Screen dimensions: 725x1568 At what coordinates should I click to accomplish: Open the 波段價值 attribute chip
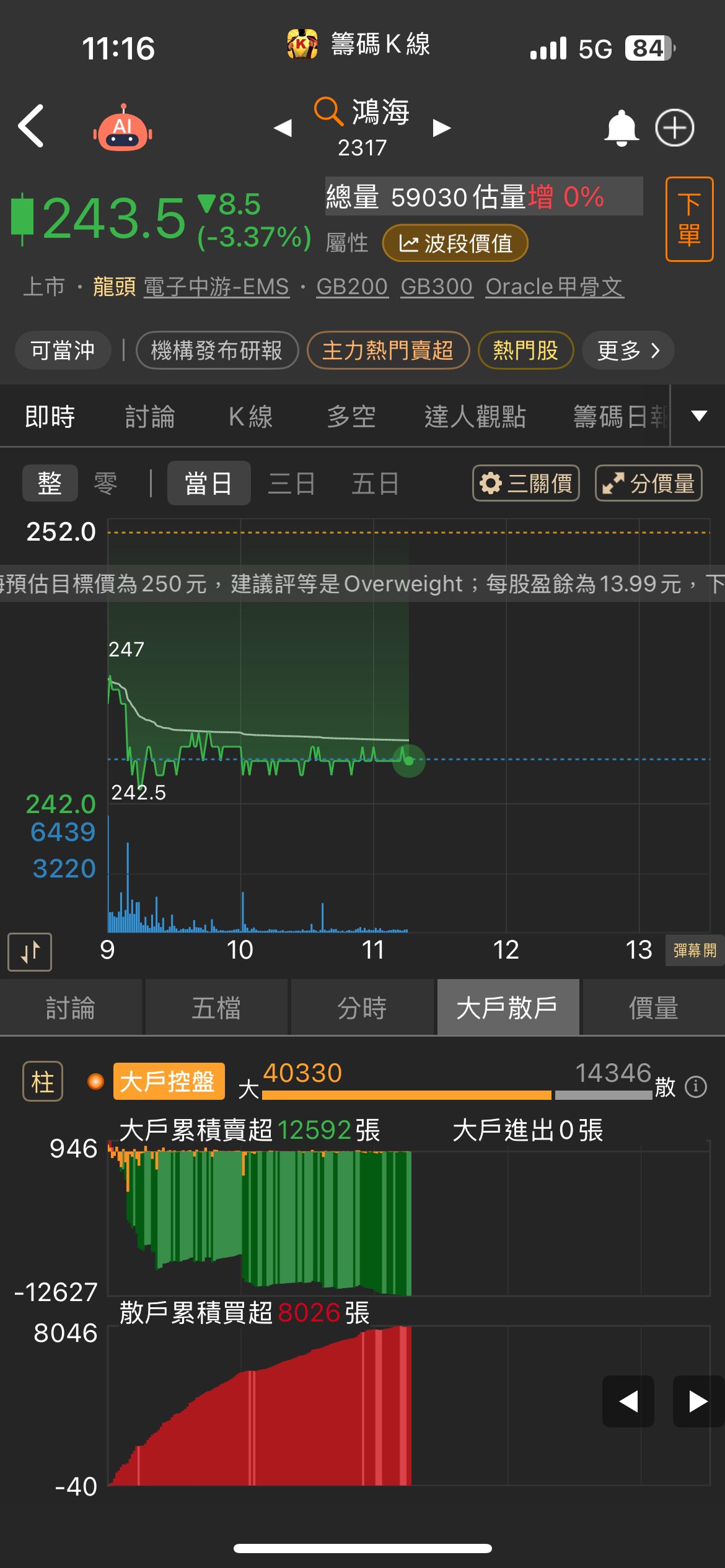click(455, 243)
